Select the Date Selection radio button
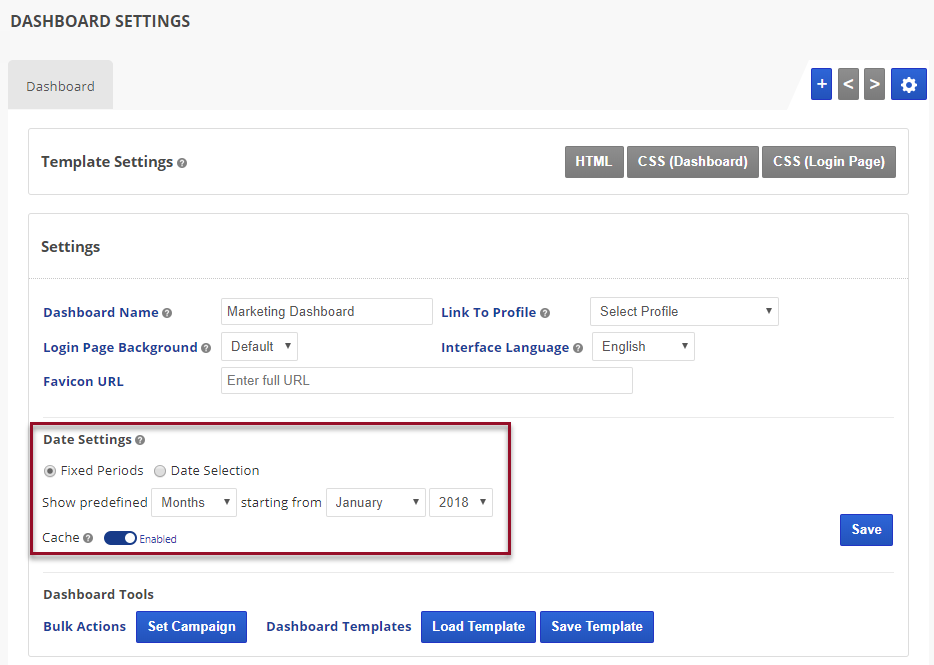 [x=160, y=471]
